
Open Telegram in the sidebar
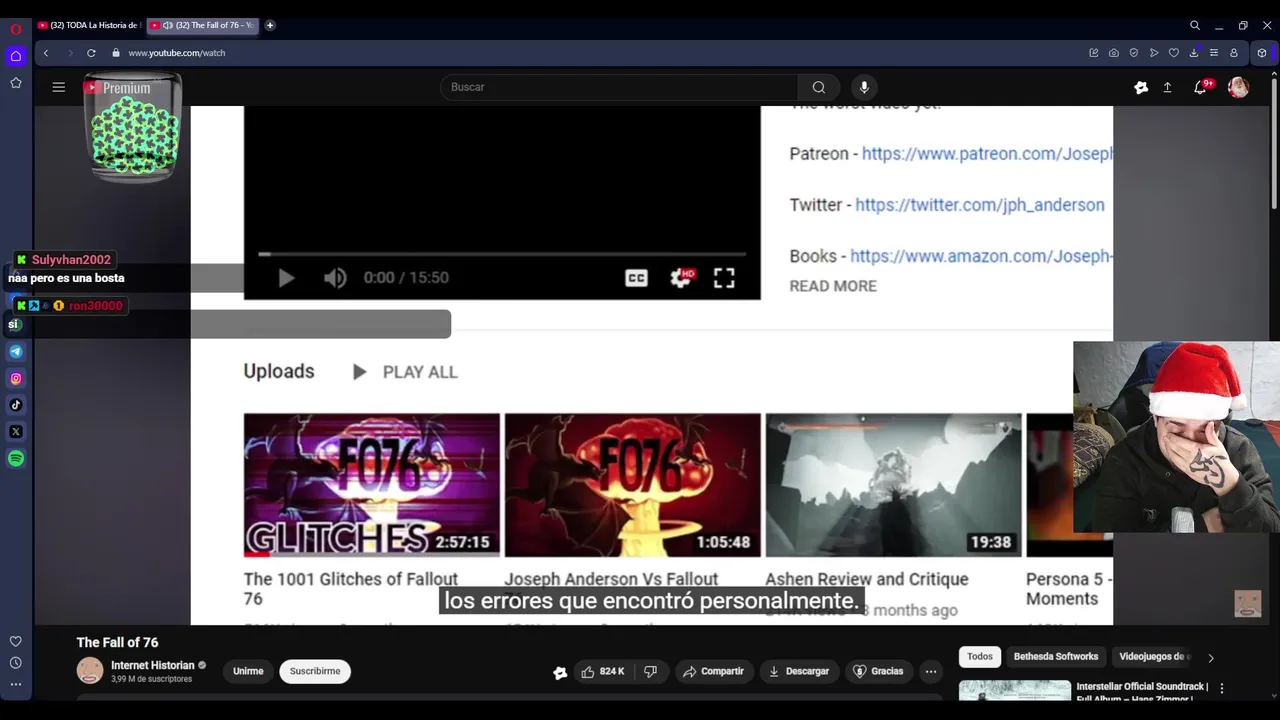tap(16, 352)
